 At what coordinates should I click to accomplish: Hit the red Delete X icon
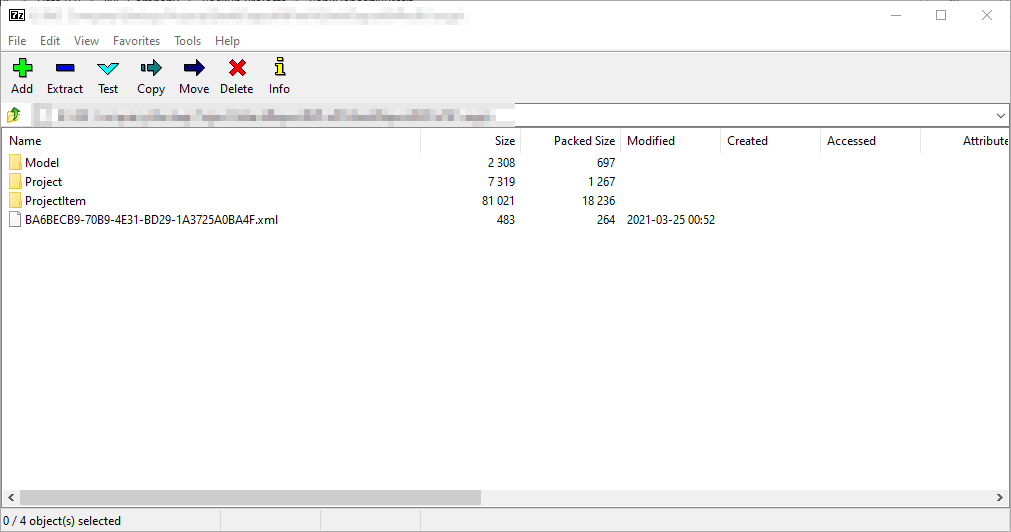coord(237,69)
